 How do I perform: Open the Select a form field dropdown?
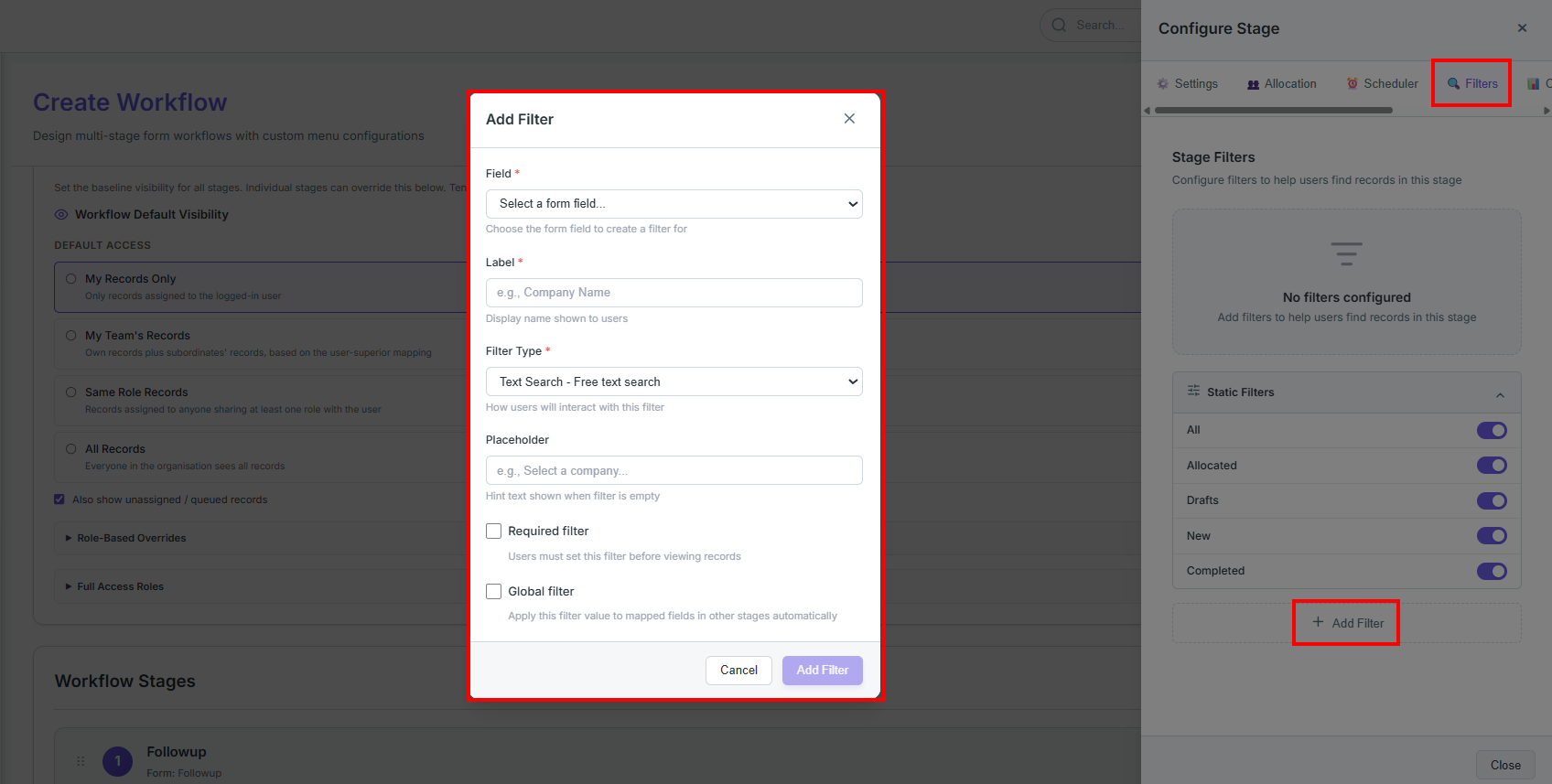(x=674, y=204)
